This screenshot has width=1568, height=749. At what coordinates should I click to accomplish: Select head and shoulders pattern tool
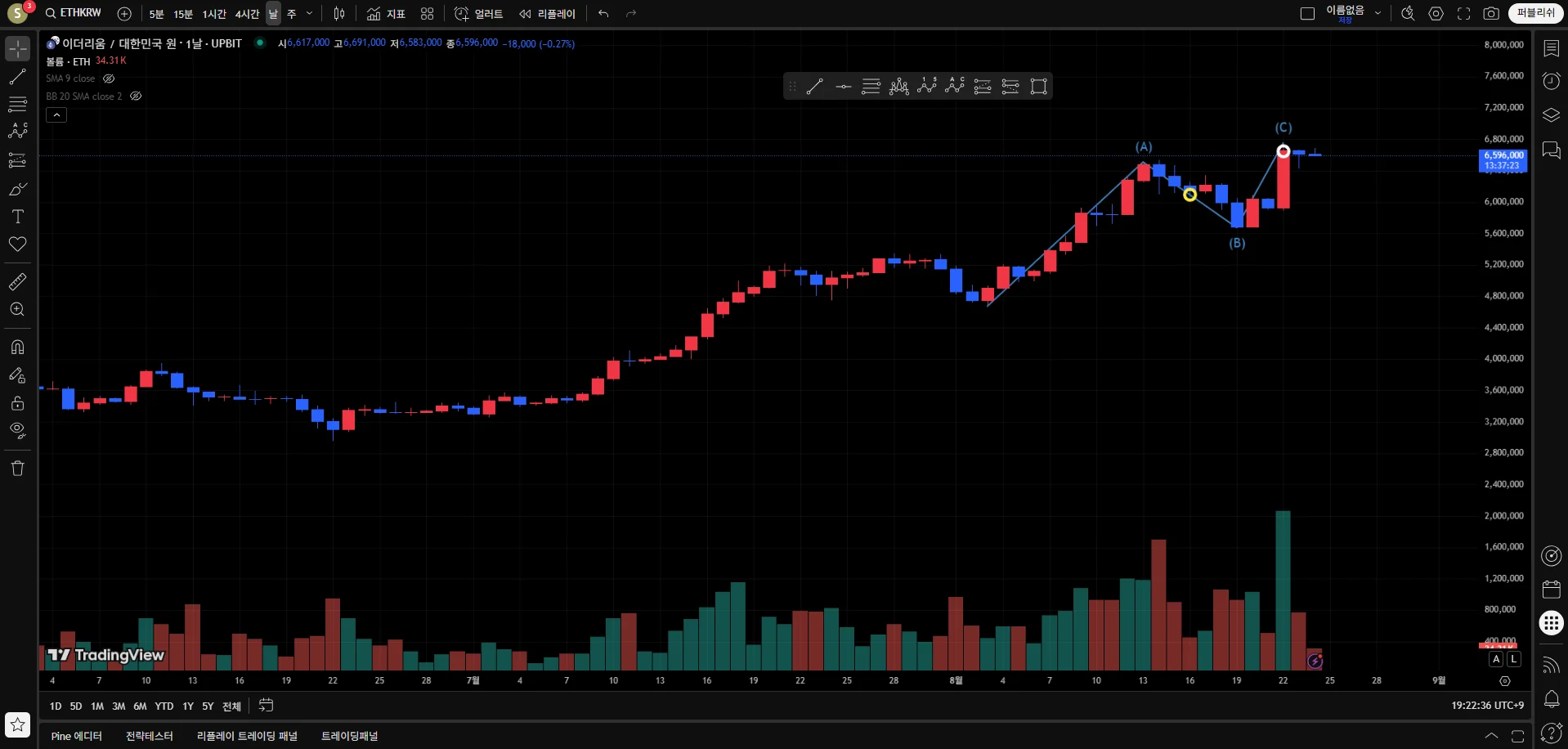click(x=898, y=86)
